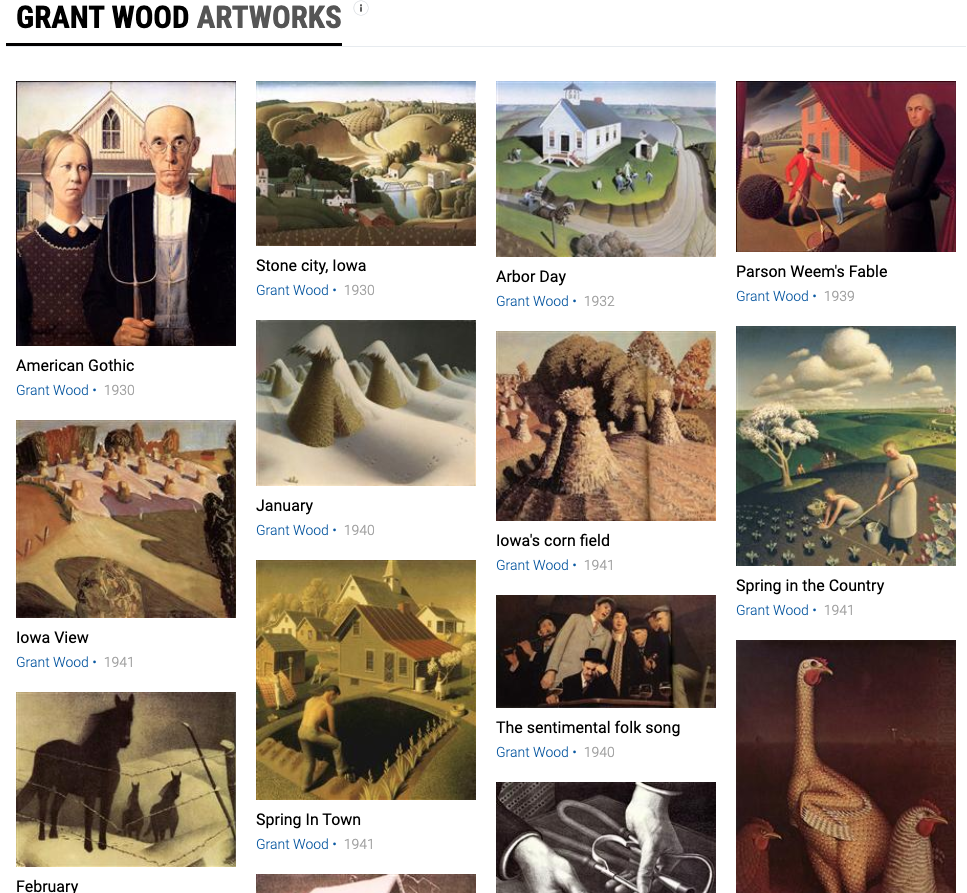
Task: Click Grant Wood link under American Gothic
Action: [x=52, y=390]
